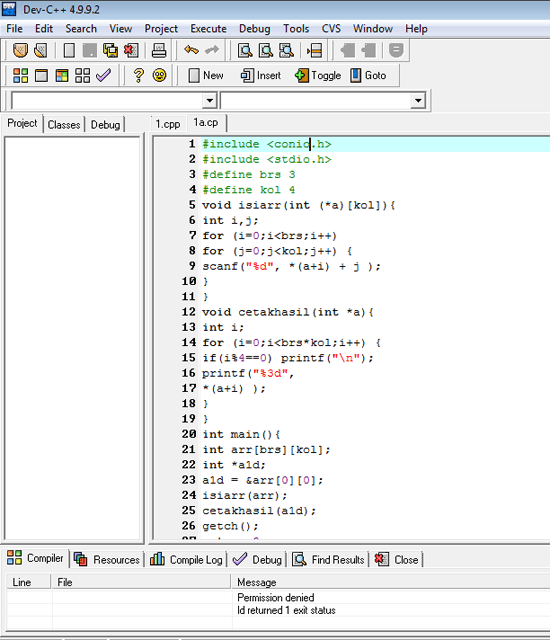This screenshot has width=550, height=640.
Task: Open the Window menu
Action: pyautogui.click(x=373, y=29)
